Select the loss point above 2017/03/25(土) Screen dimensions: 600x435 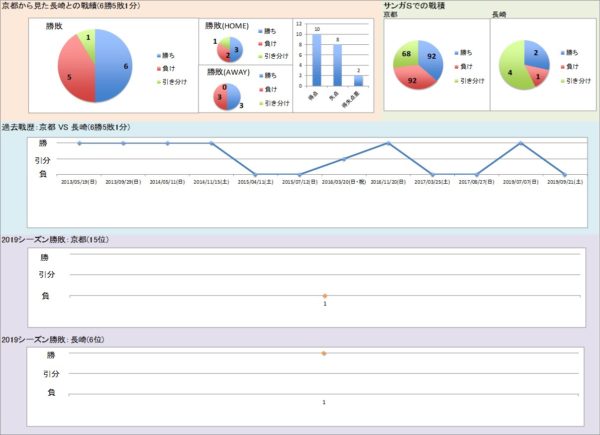point(432,174)
